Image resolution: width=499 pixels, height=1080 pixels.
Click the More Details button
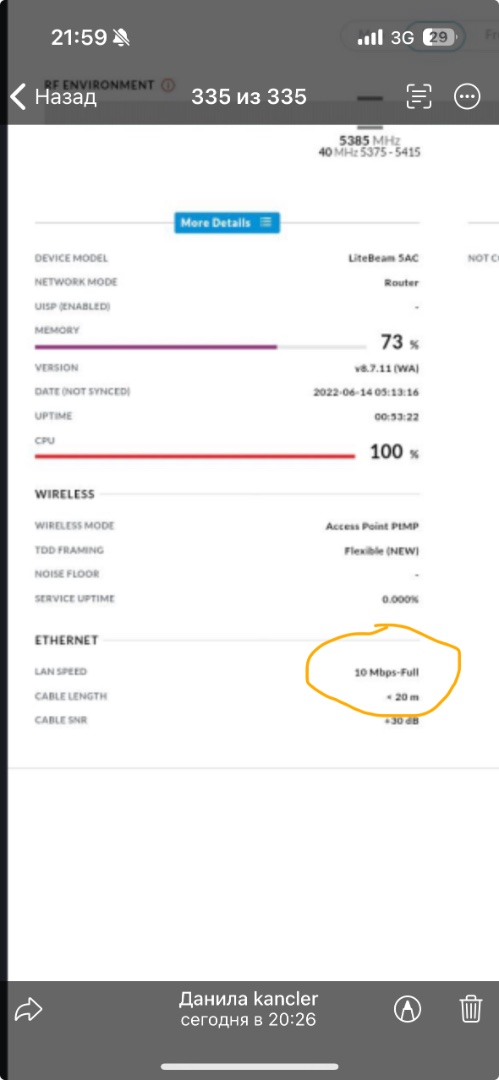(227, 222)
